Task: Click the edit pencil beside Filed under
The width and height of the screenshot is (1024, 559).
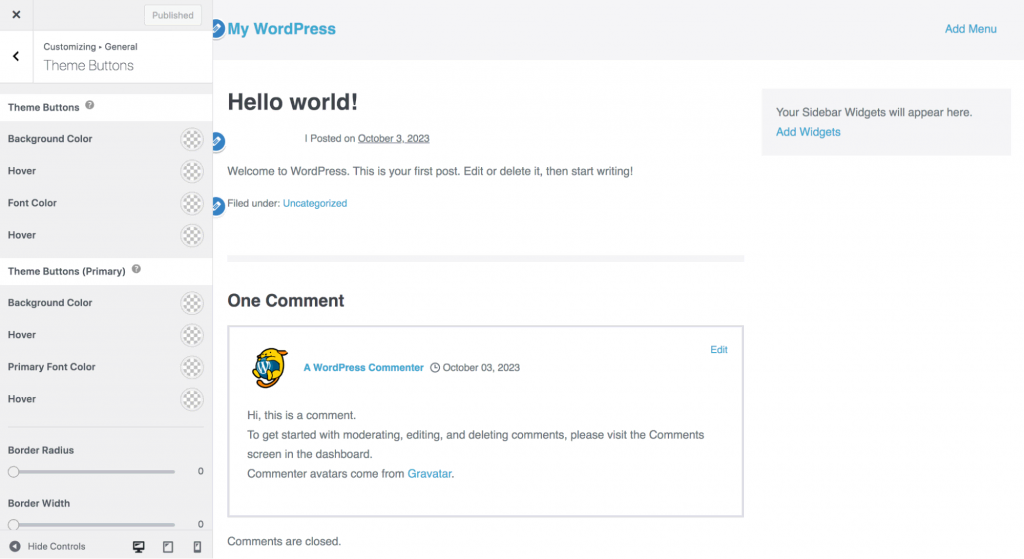Action: pos(218,206)
